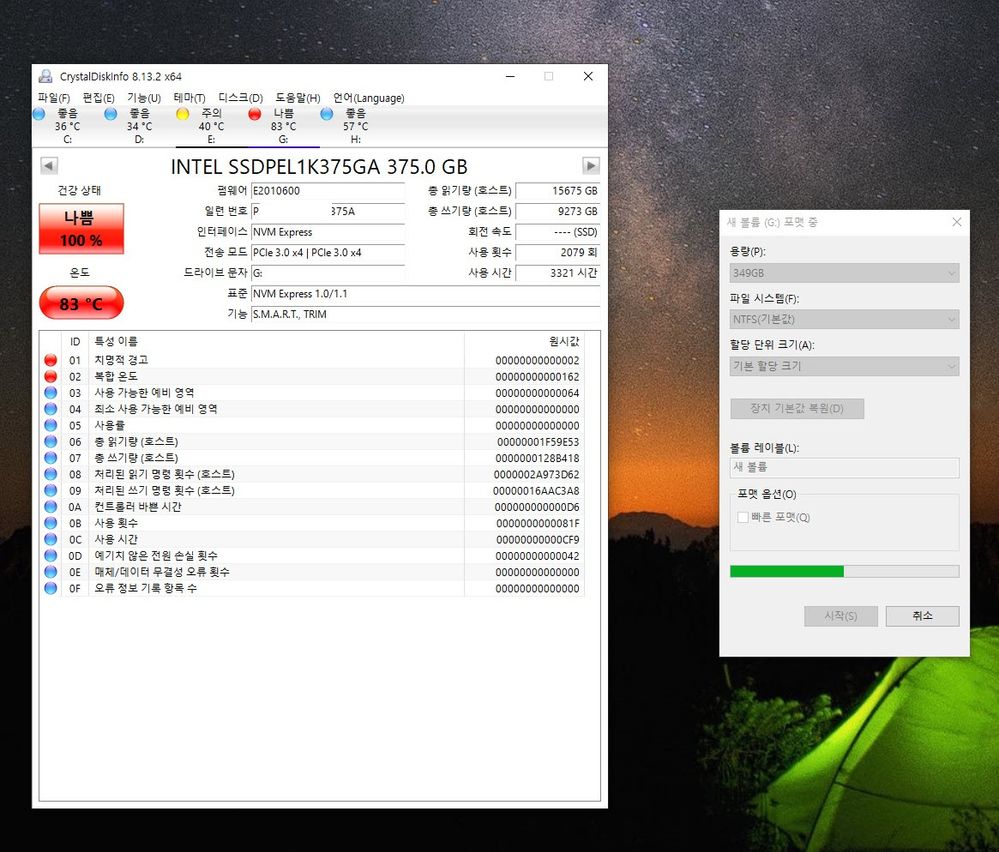The width and height of the screenshot is (999, 852).
Task: Open the 디스크(D) menu
Action: coord(240,97)
